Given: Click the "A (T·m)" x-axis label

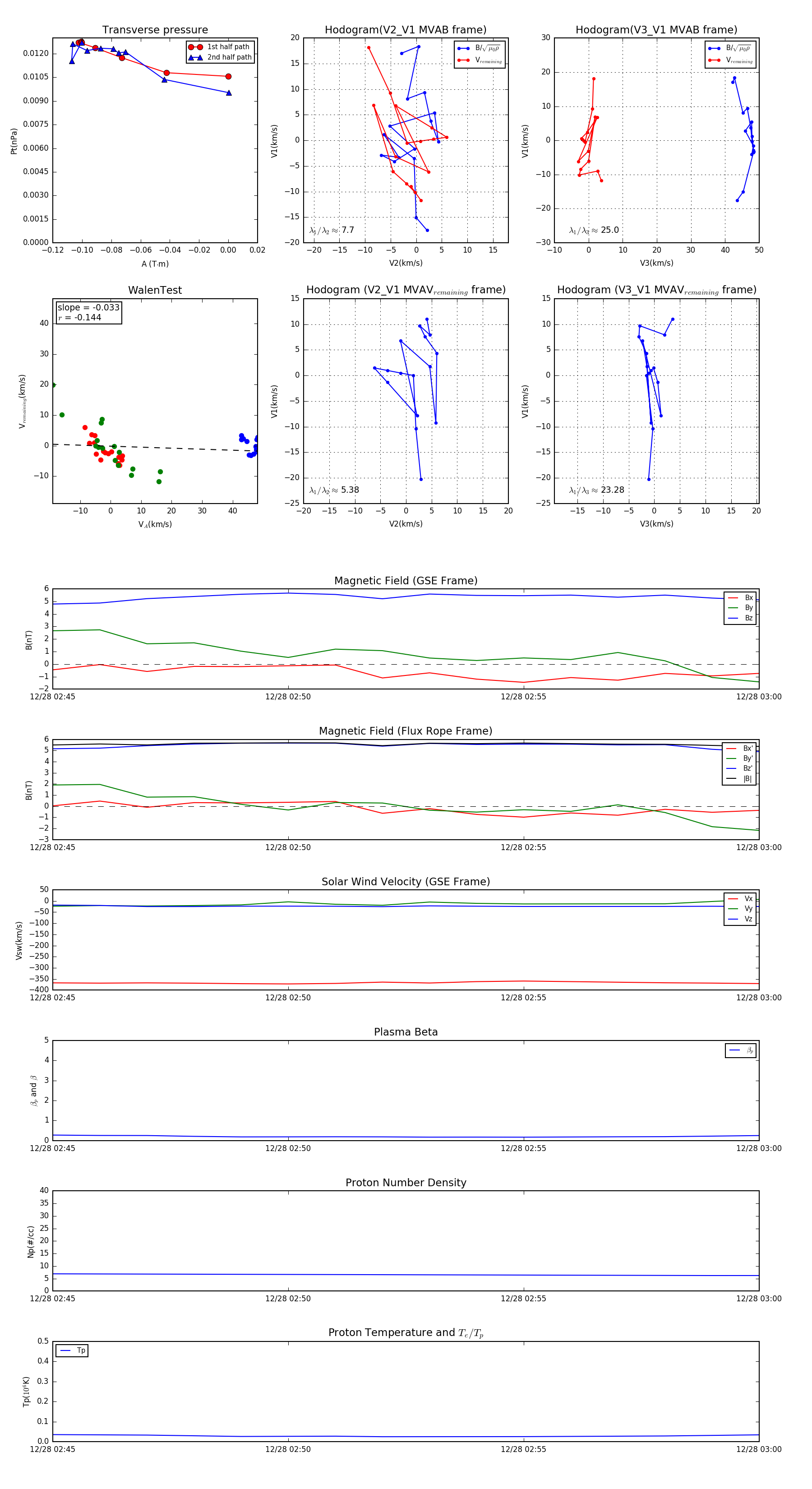Looking at the screenshot, I should pyautogui.click(x=155, y=264).
